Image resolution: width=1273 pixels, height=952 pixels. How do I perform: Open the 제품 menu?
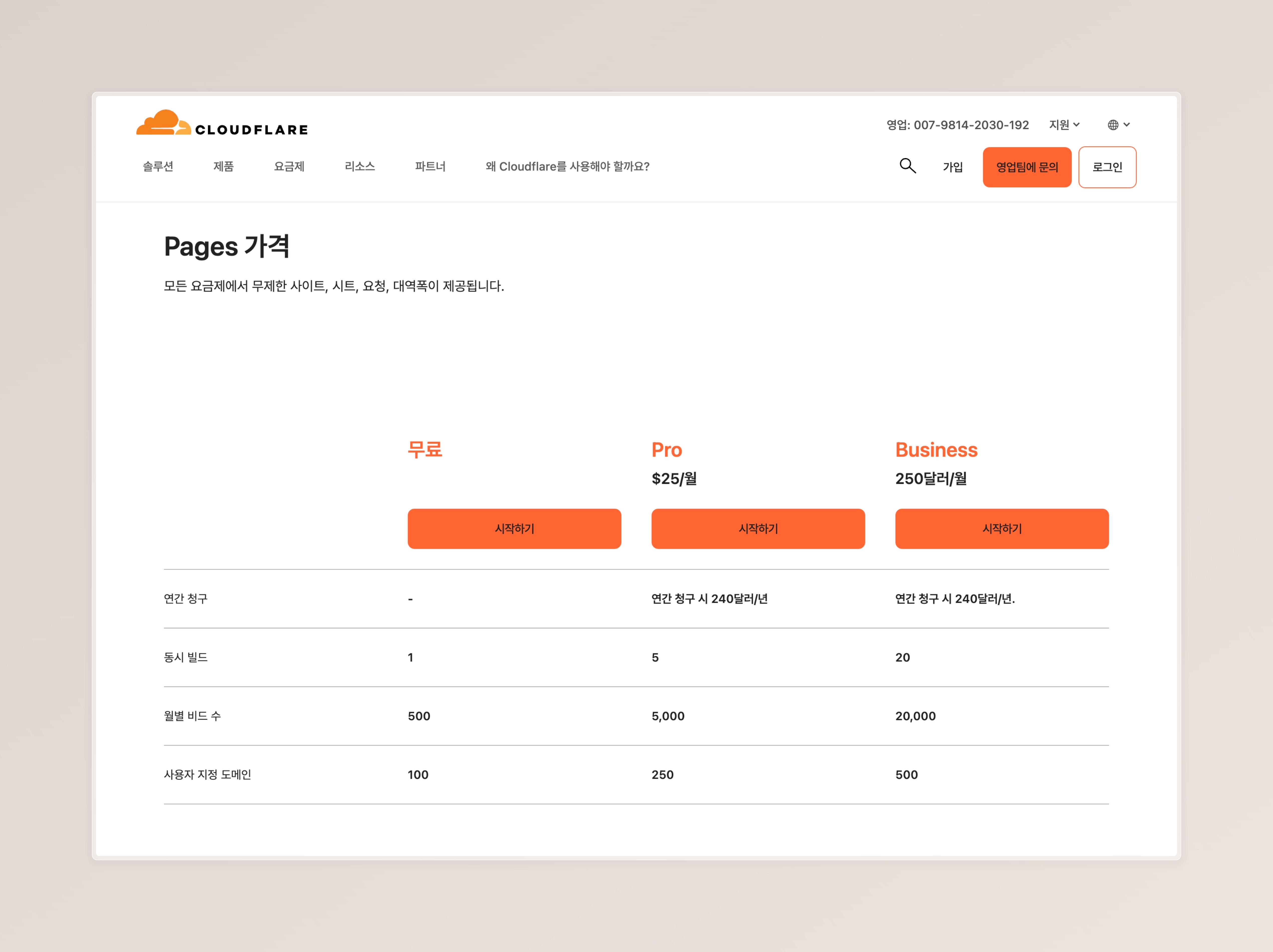pos(223,167)
